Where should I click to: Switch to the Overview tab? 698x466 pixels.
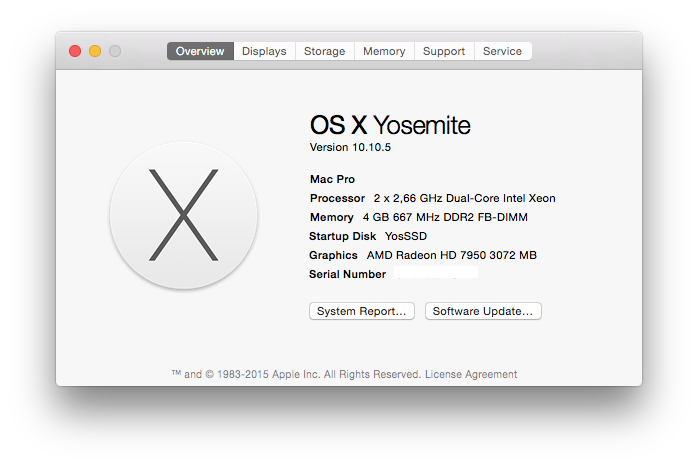(x=200, y=51)
